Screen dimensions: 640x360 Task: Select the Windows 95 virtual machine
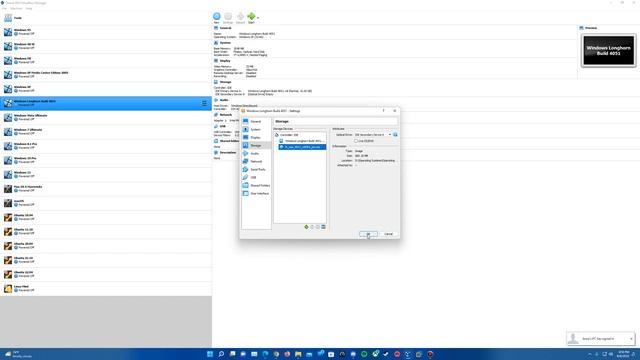coord(106,32)
